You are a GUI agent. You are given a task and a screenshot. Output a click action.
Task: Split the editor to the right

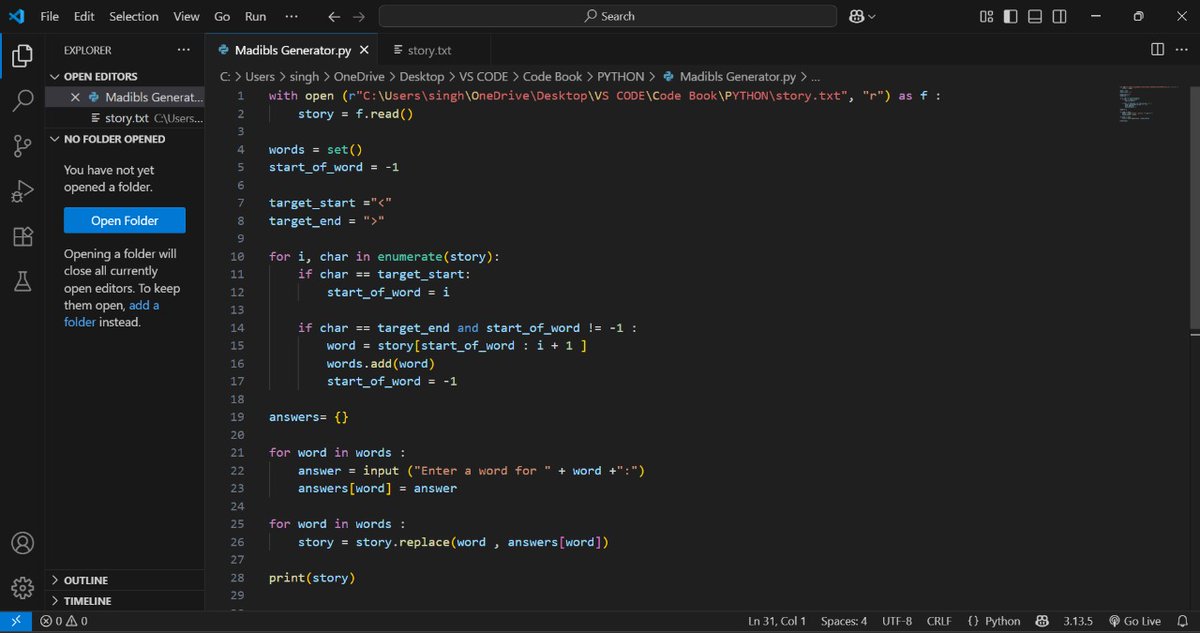click(x=1157, y=49)
